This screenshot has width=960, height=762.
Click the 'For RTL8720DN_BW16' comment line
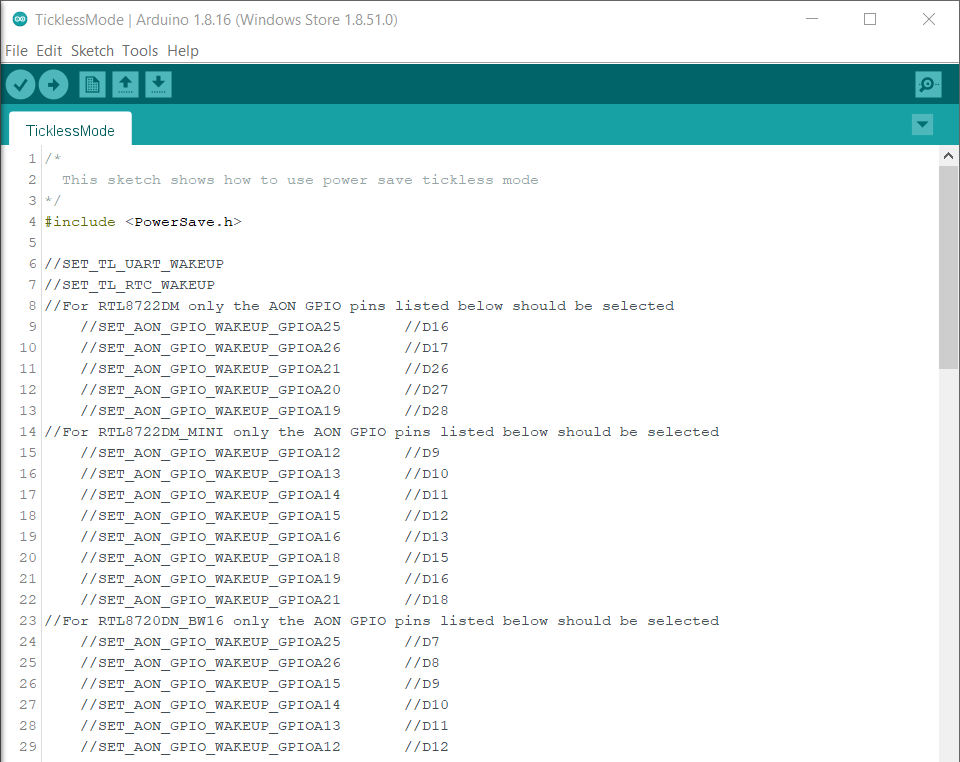click(x=382, y=621)
